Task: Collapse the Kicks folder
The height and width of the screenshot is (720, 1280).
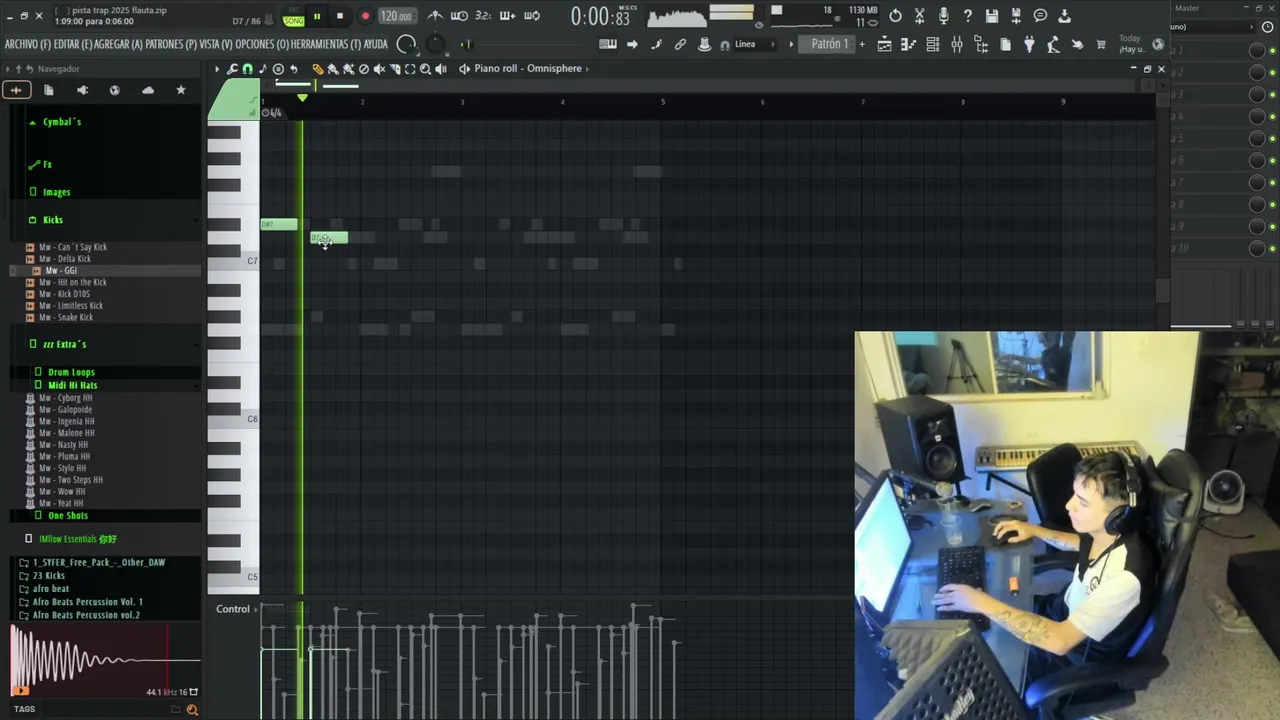Action: click(53, 220)
